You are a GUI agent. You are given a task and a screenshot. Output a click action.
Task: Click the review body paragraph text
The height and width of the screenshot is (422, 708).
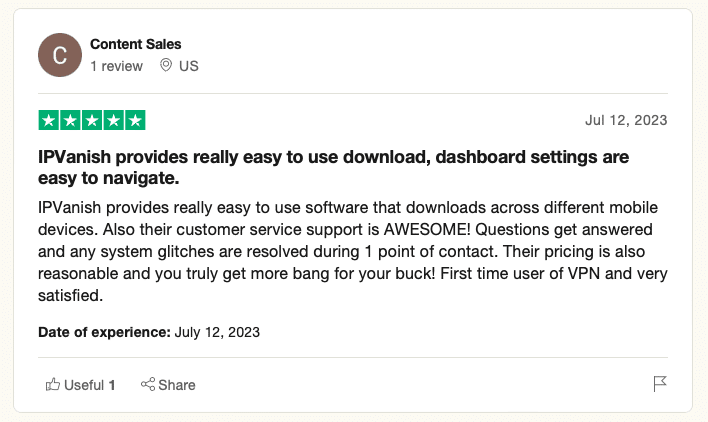pos(353,251)
